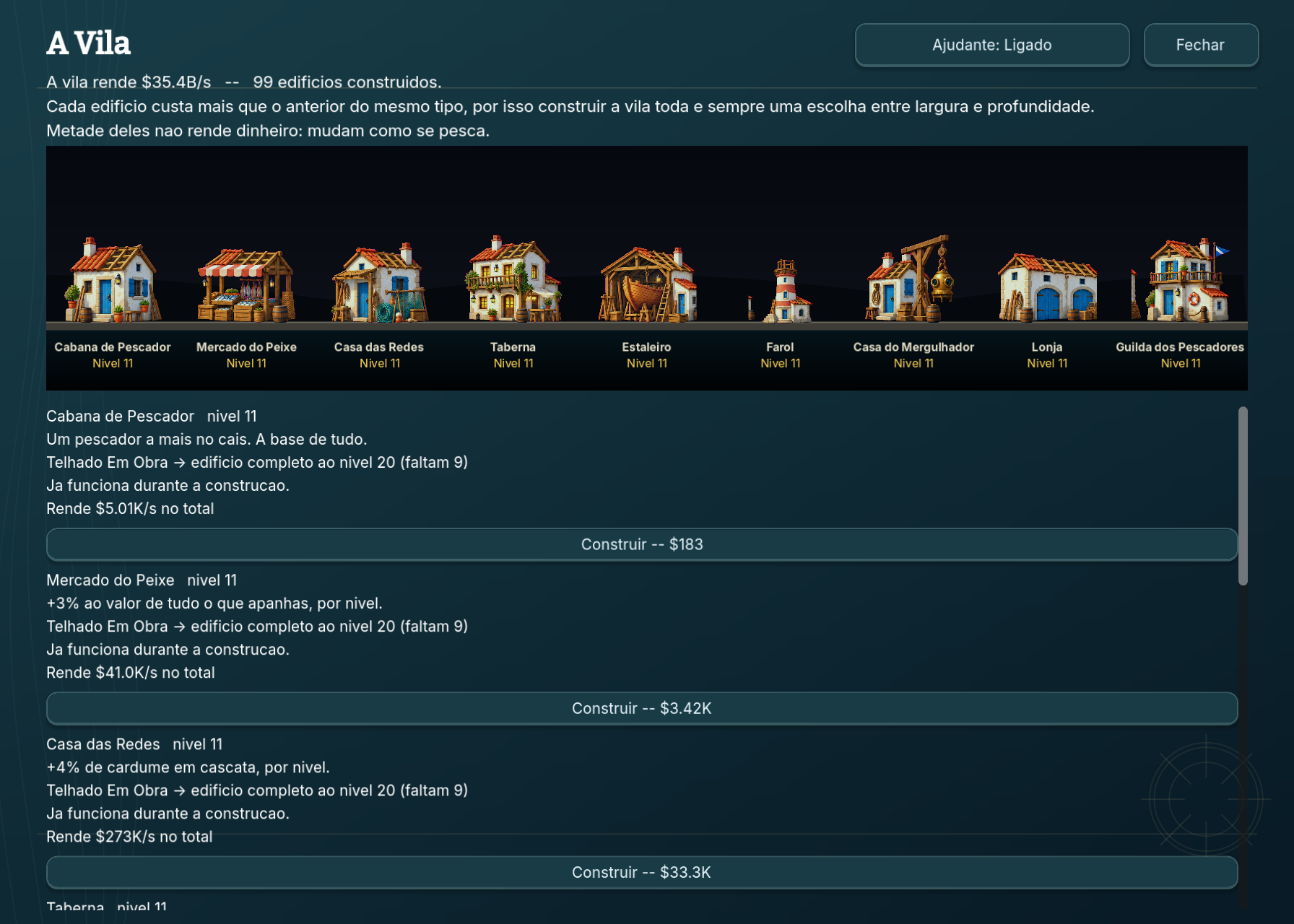The image size is (1294, 924).
Task: Click the 'Guilda dos Pescadores' label
Action: pos(1180,347)
